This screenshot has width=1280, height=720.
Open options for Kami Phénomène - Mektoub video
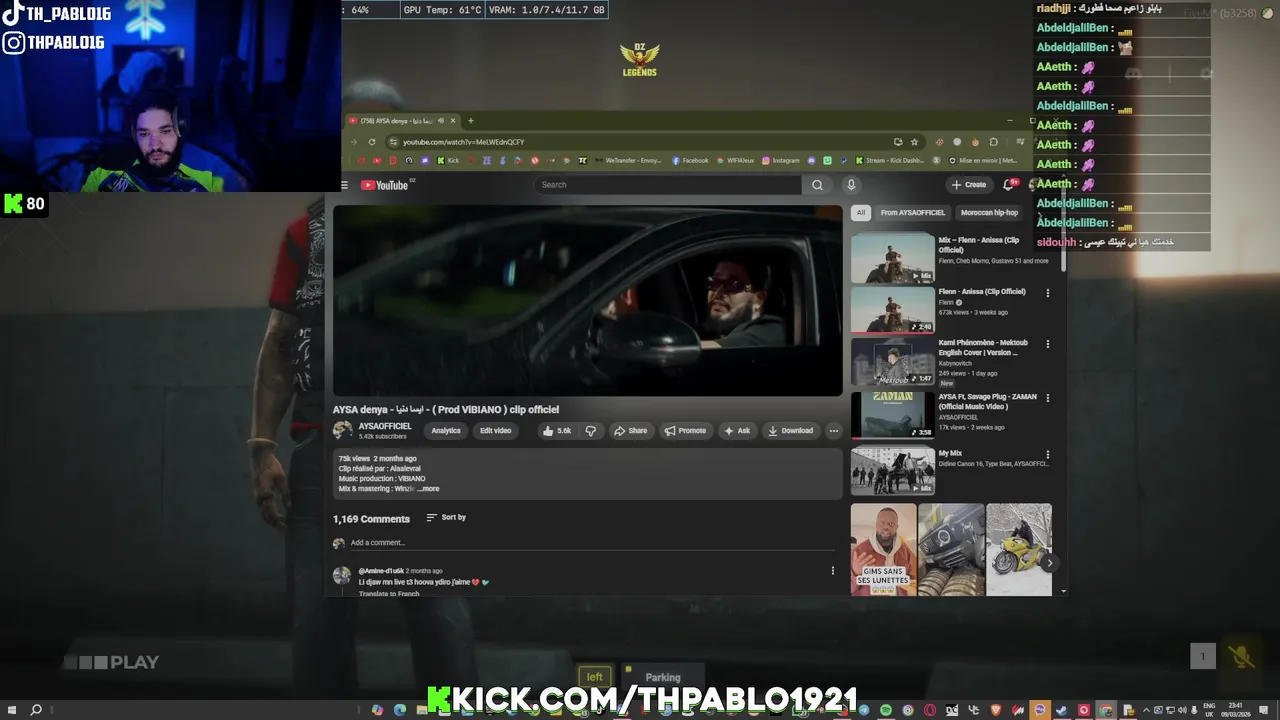coord(1047,344)
